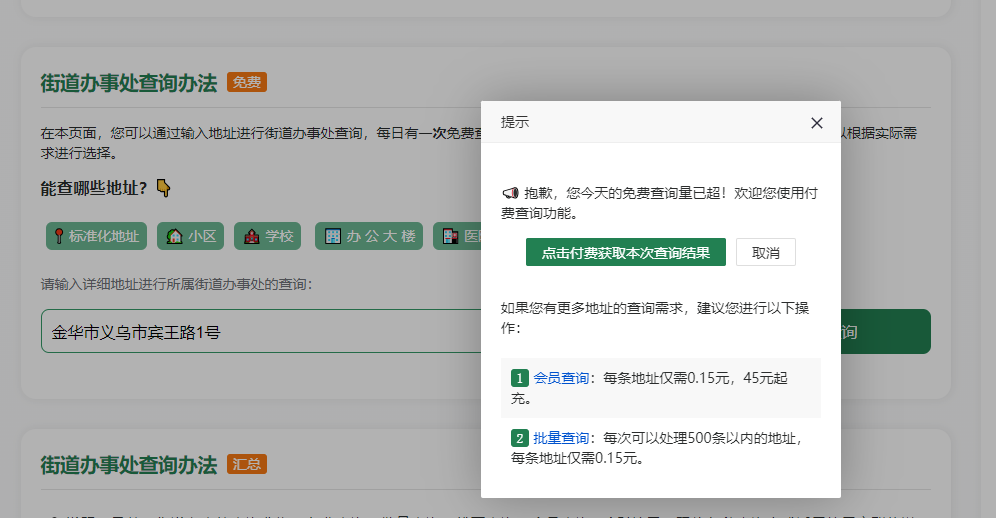Click the address input field with 金华市义乌市宾王路1号
The width and height of the screenshot is (996, 518).
pos(261,331)
